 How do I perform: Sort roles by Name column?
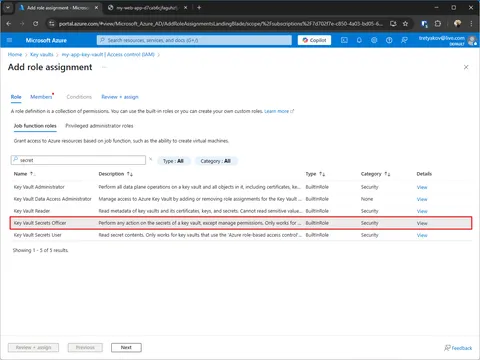24,174
